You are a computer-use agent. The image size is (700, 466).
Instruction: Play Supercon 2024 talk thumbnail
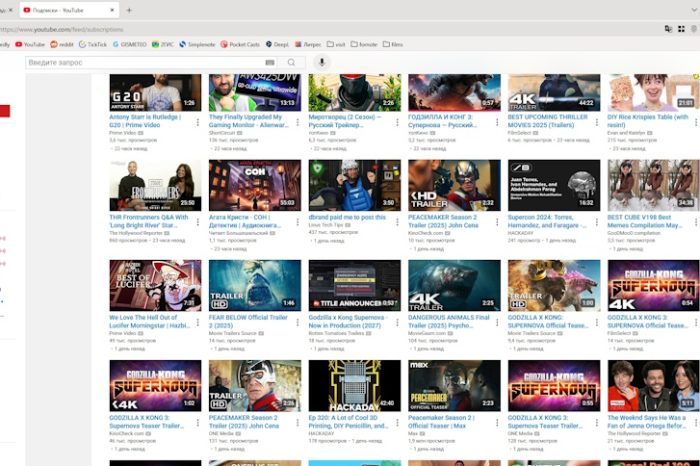coord(554,185)
